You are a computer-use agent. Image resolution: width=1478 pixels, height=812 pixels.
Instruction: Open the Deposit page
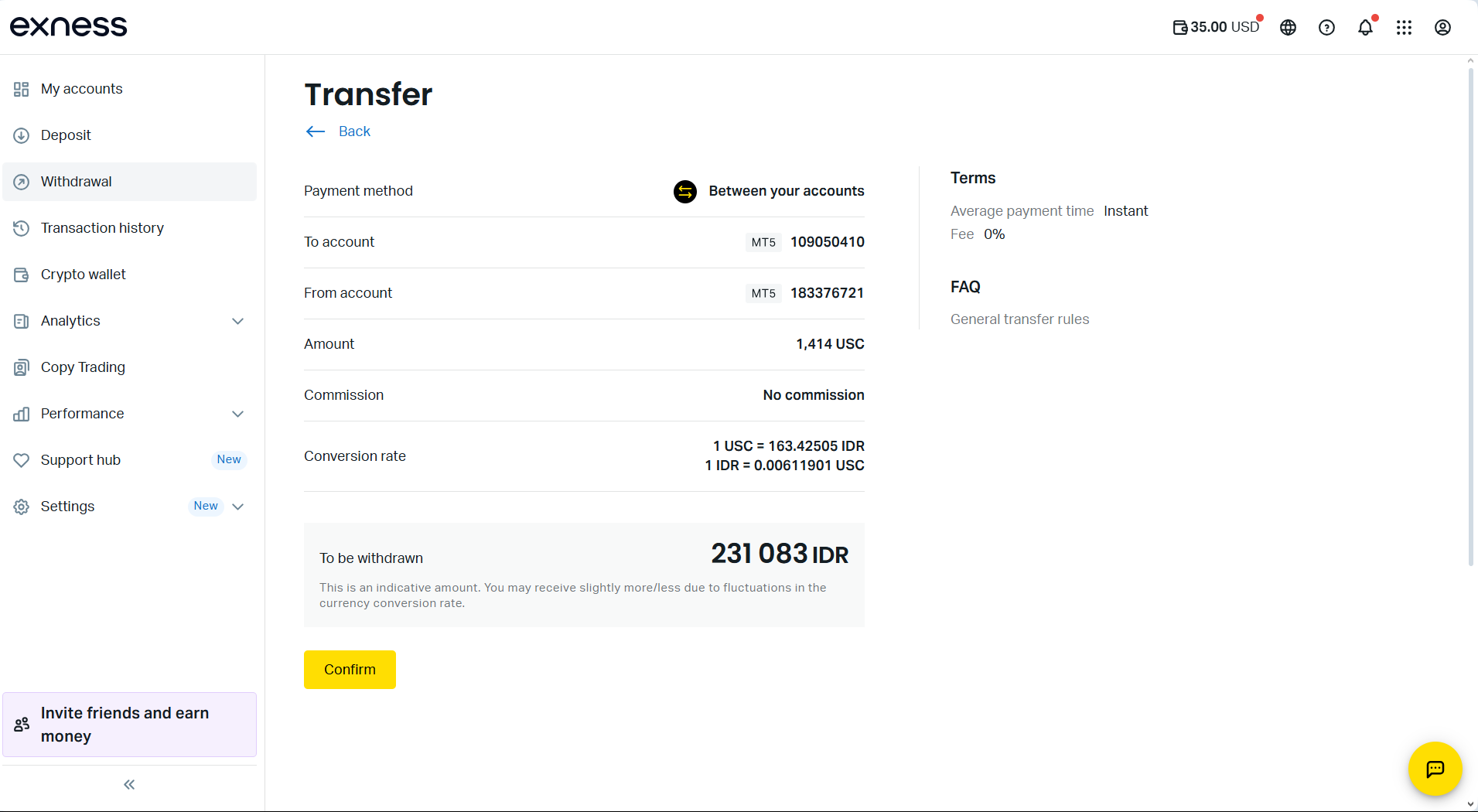(129, 135)
